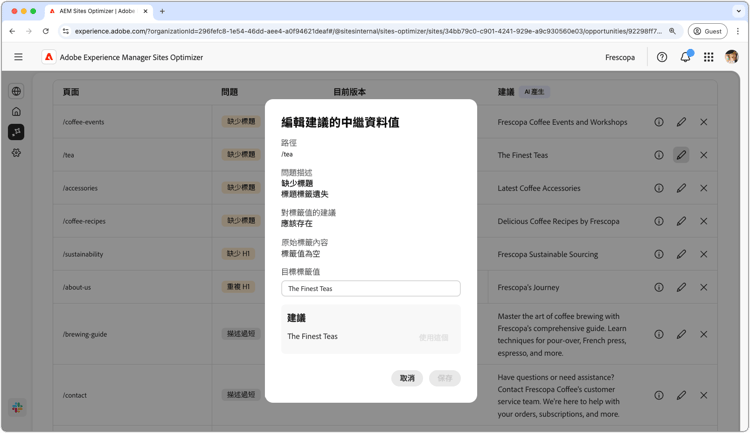Viewport: 750px width, 433px height.
Task: Dismiss the /about-us suggestion
Action: [704, 287]
